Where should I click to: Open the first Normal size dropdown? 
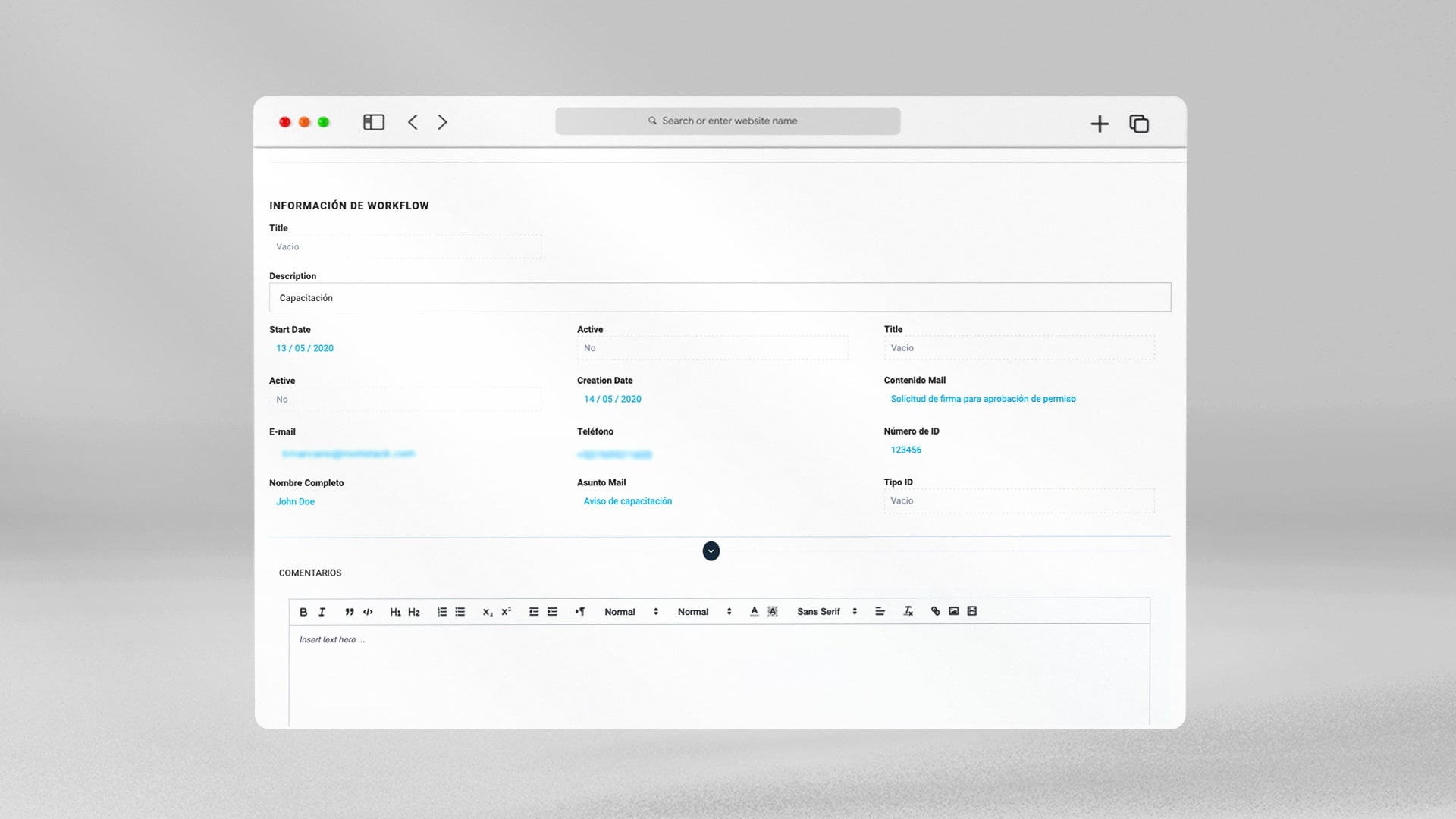[x=632, y=612]
